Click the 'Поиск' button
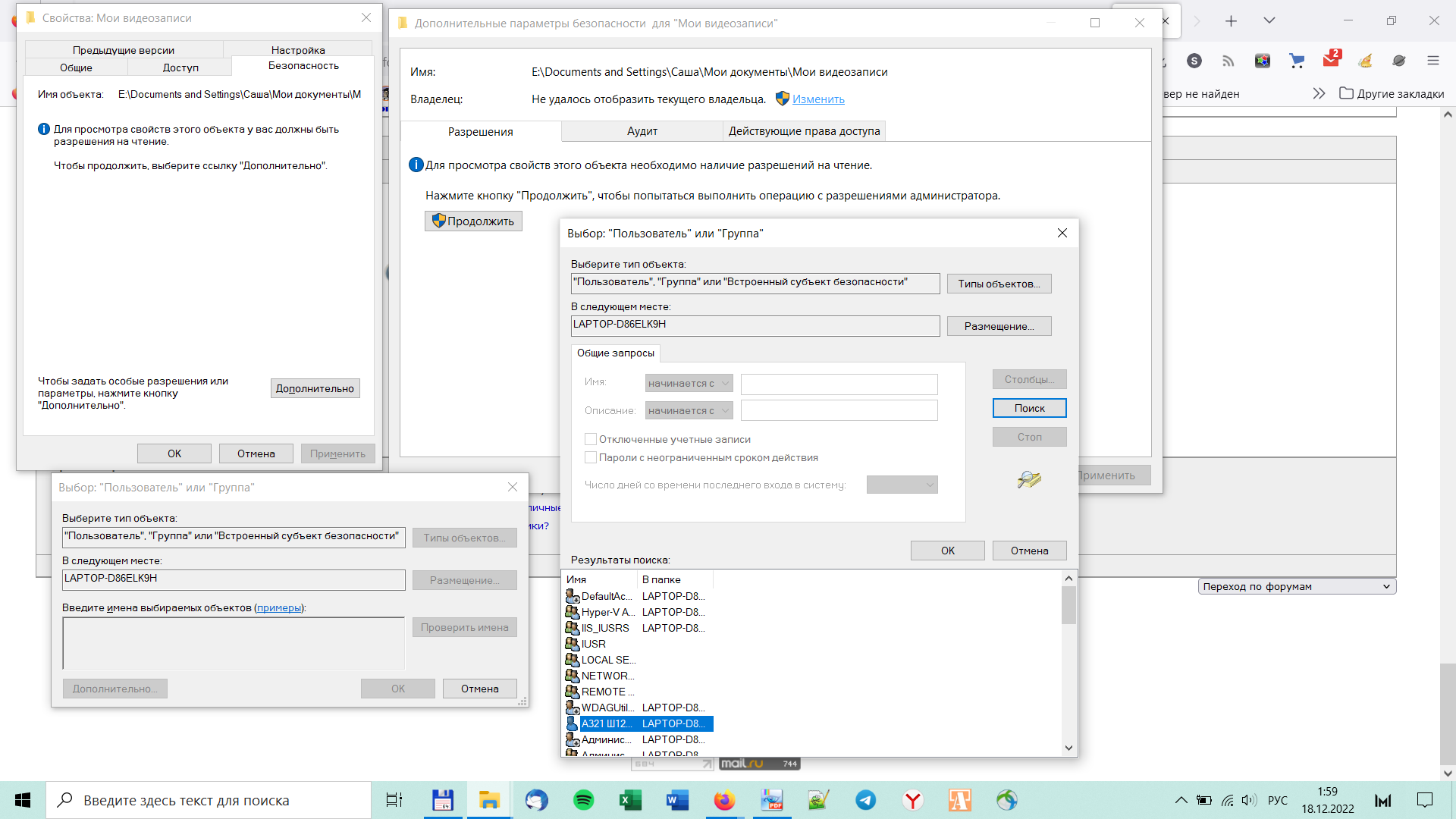 click(1029, 408)
